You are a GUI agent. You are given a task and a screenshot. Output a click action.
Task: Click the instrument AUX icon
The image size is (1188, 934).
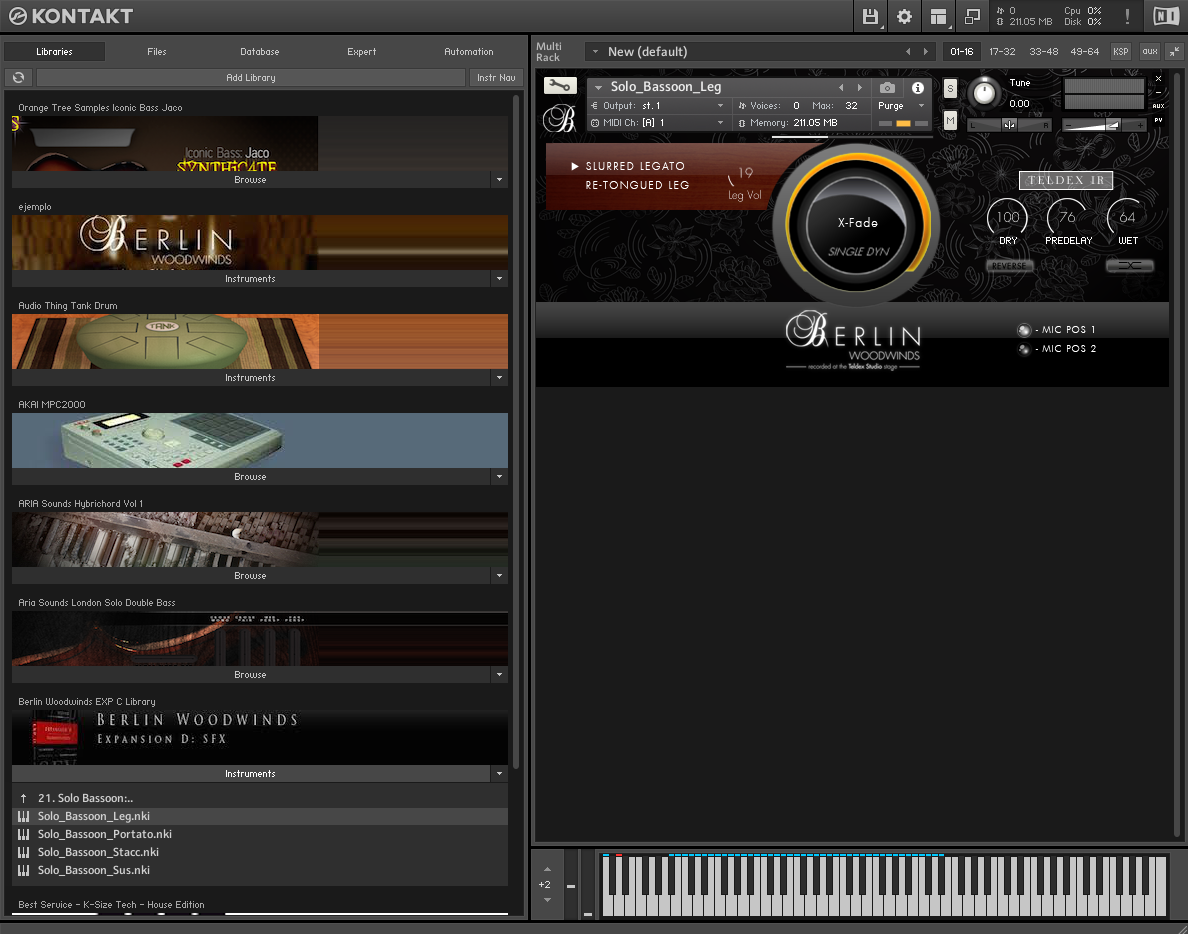point(1158,106)
